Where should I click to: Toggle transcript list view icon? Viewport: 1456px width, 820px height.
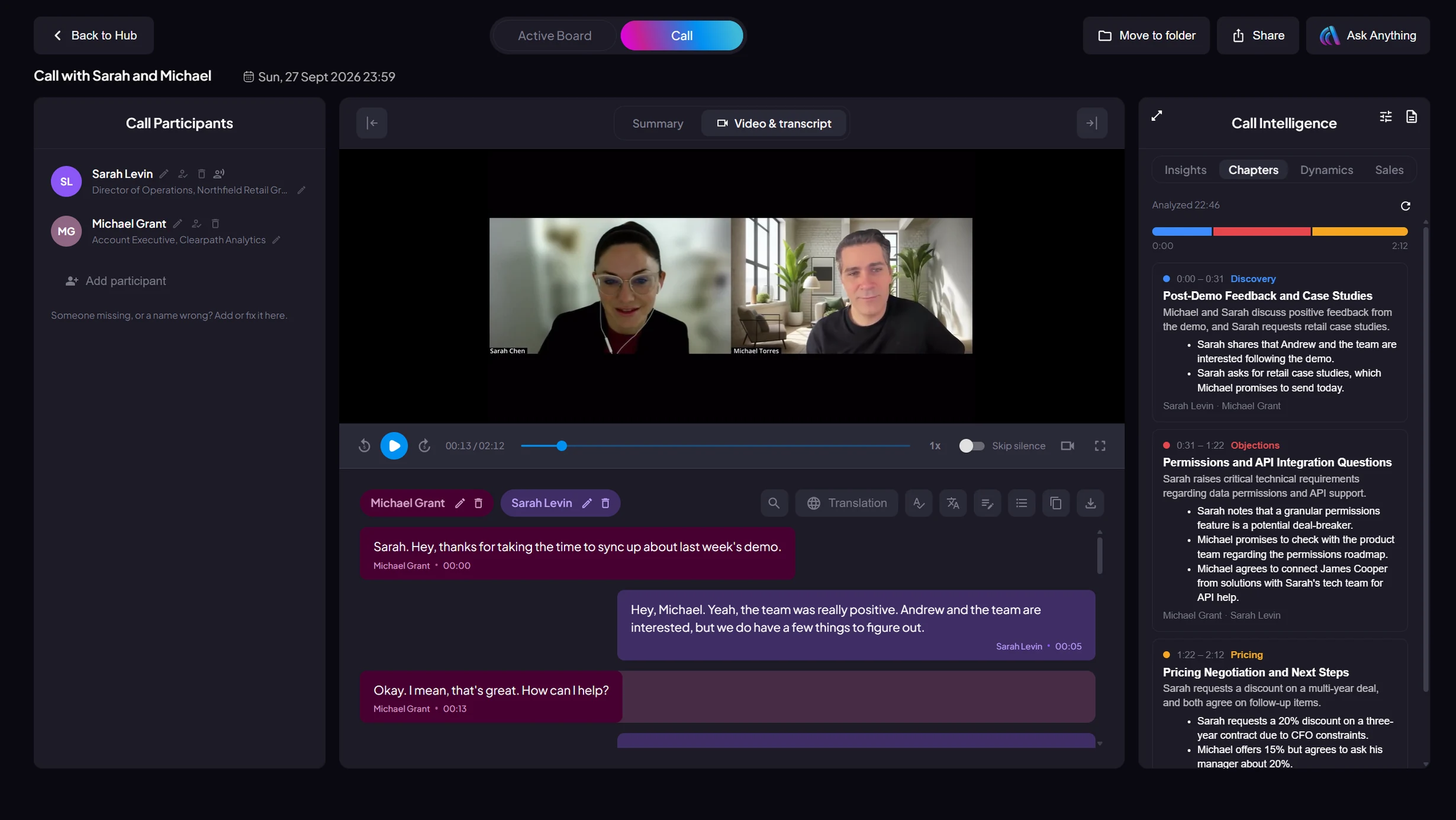[x=1022, y=503]
